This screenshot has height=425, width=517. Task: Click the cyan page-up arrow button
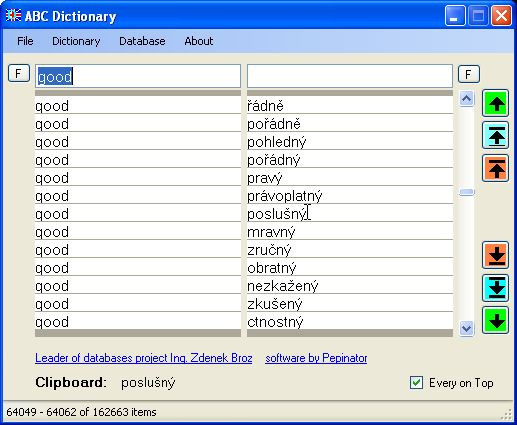coord(495,135)
